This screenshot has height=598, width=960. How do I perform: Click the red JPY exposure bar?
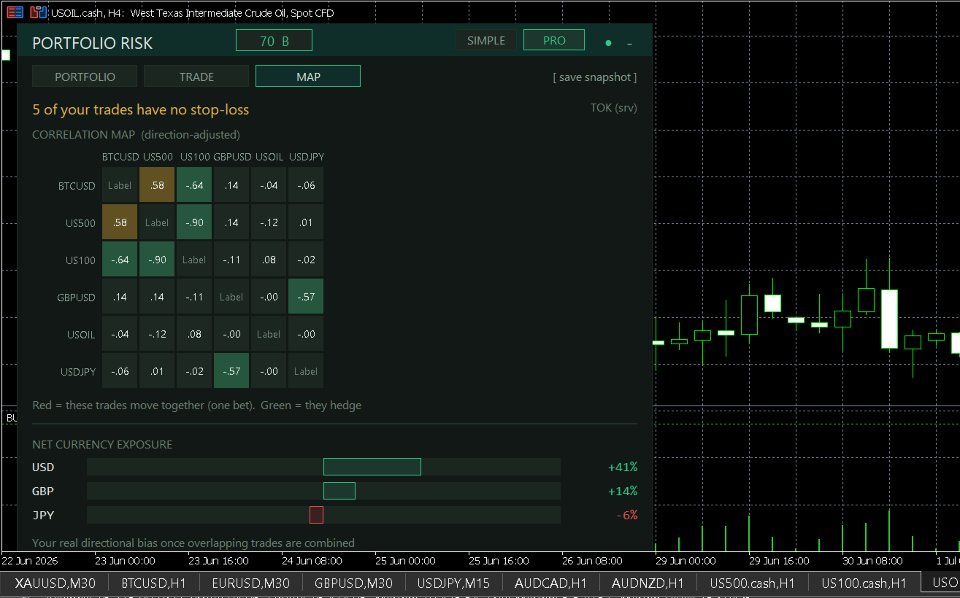pyautogui.click(x=316, y=515)
